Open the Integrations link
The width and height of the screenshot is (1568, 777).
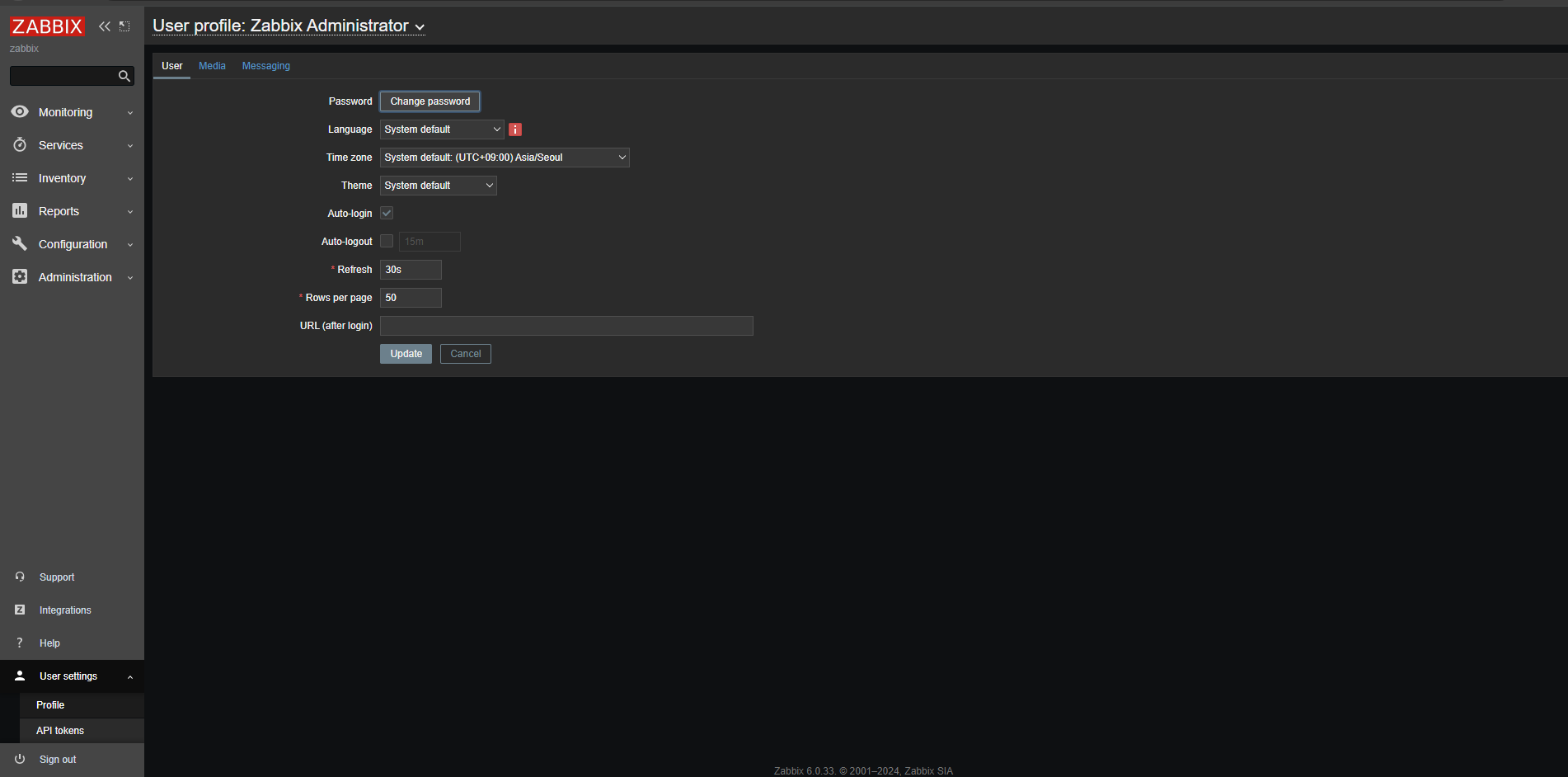[x=65, y=610]
